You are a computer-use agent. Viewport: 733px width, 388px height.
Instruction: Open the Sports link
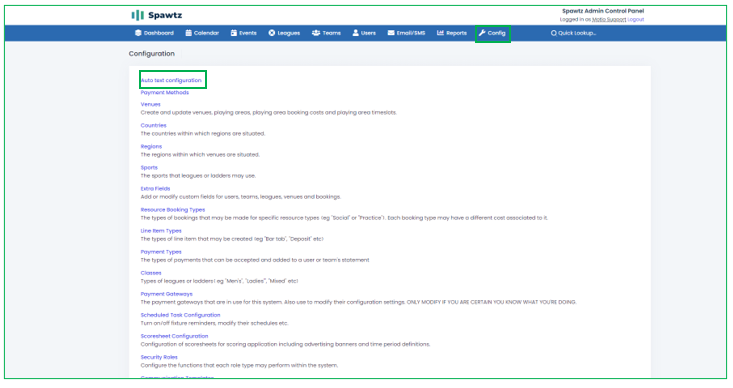(149, 167)
